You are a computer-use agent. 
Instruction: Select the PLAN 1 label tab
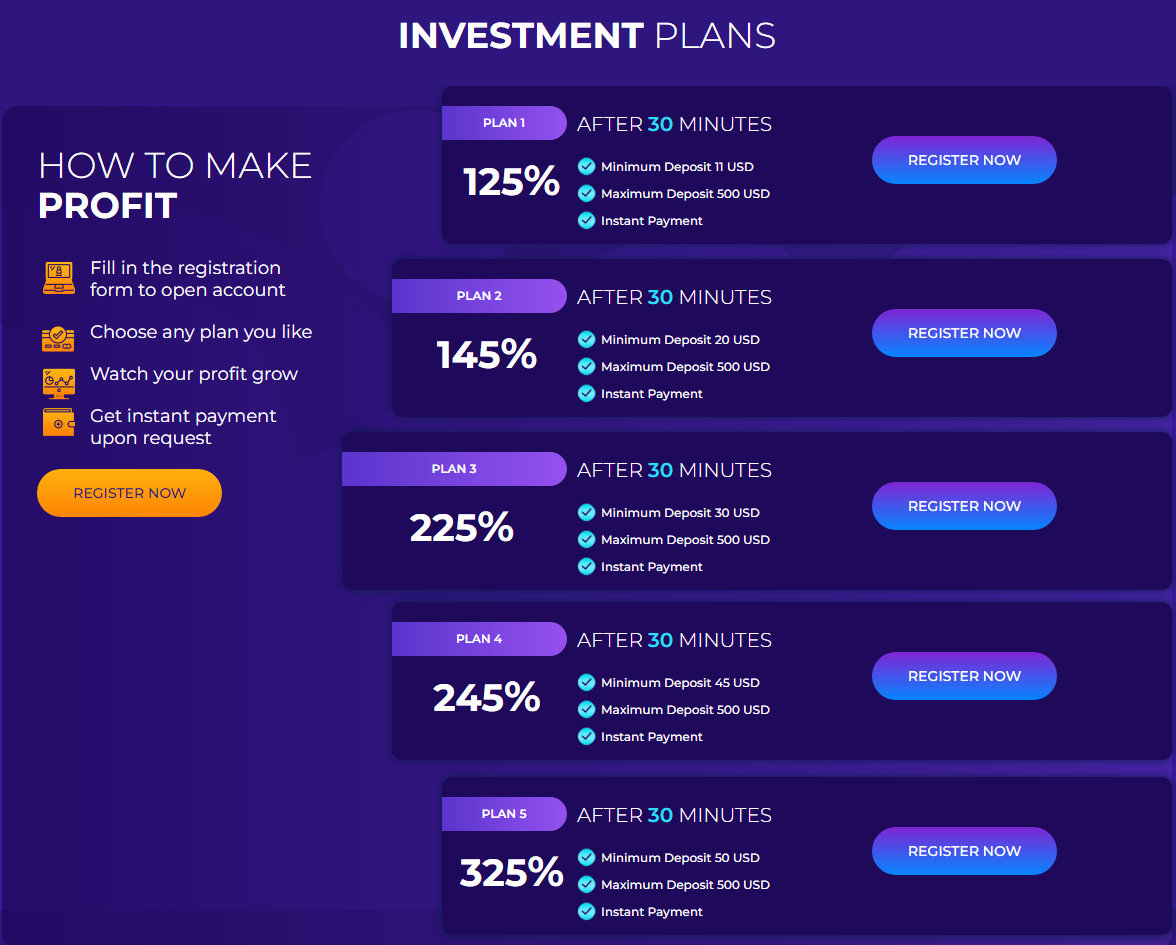coord(504,123)
